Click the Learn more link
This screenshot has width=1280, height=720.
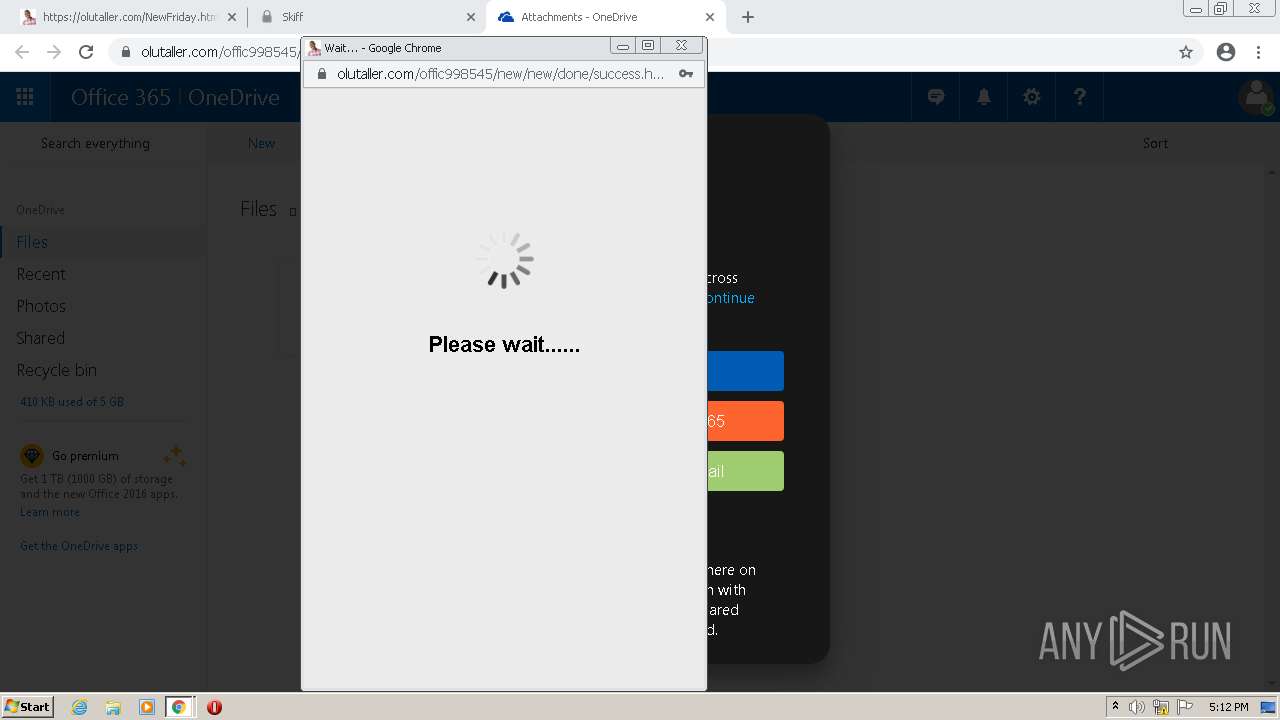tap(50, 512)
